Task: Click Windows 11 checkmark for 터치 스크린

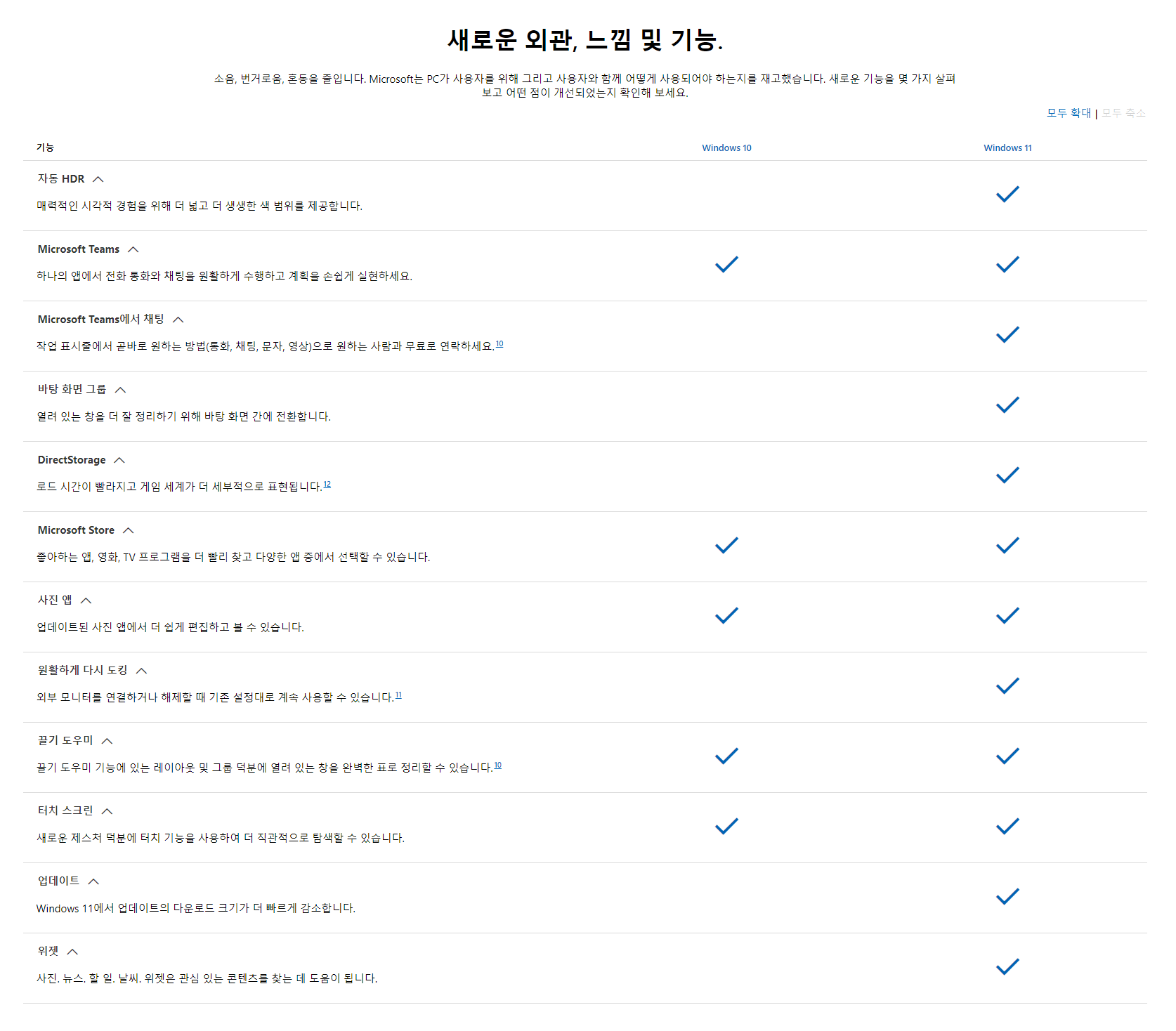Action: point(1007,827)
